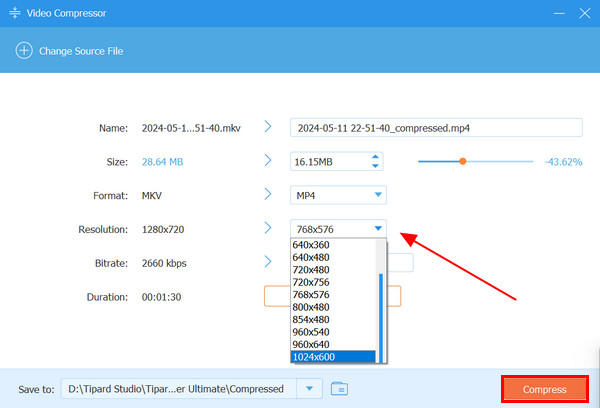Click the Change Source File link
Viewport: 600px width, 408px height.
(x=81, y=51)
